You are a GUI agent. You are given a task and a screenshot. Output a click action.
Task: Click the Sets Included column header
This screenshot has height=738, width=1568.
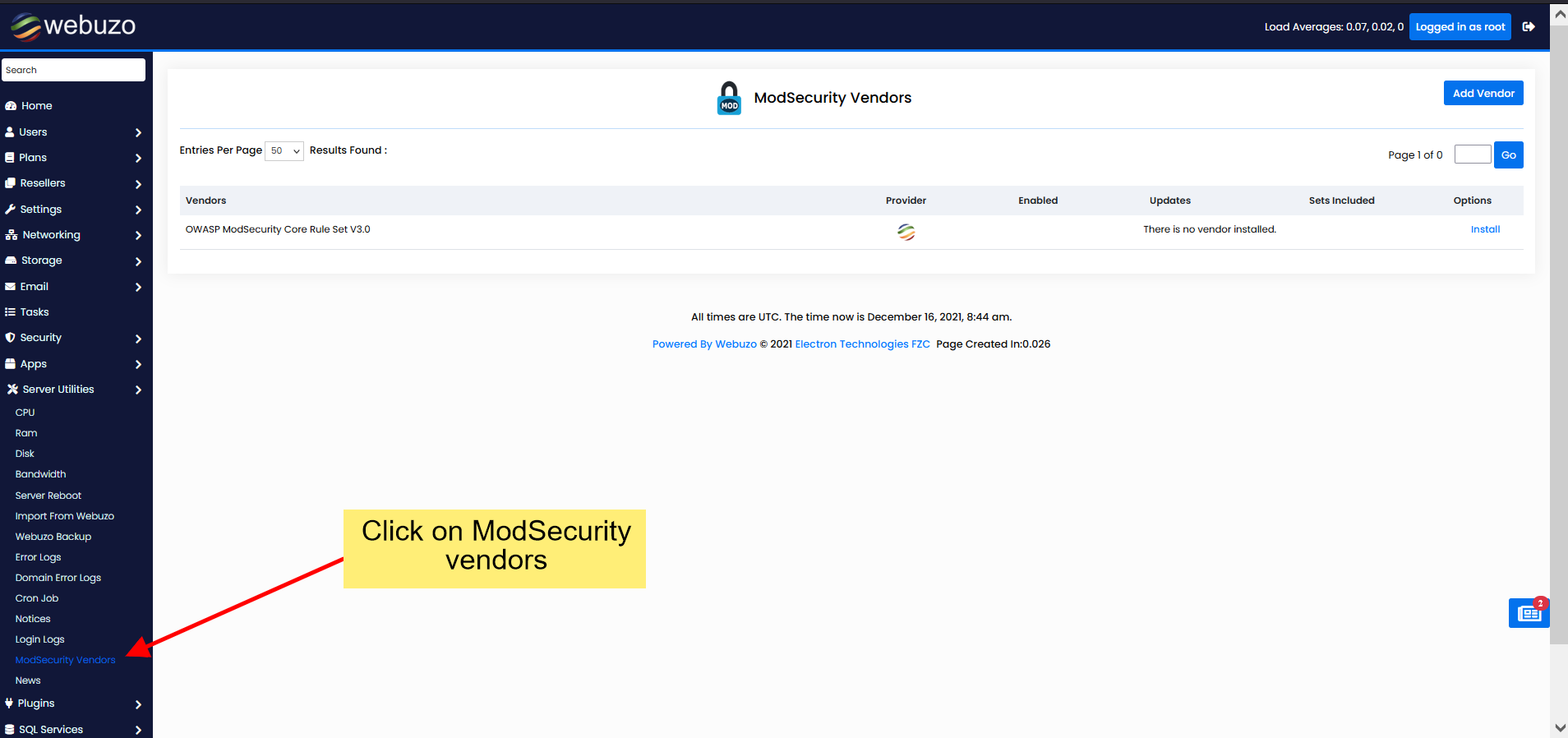(1341, 201)
